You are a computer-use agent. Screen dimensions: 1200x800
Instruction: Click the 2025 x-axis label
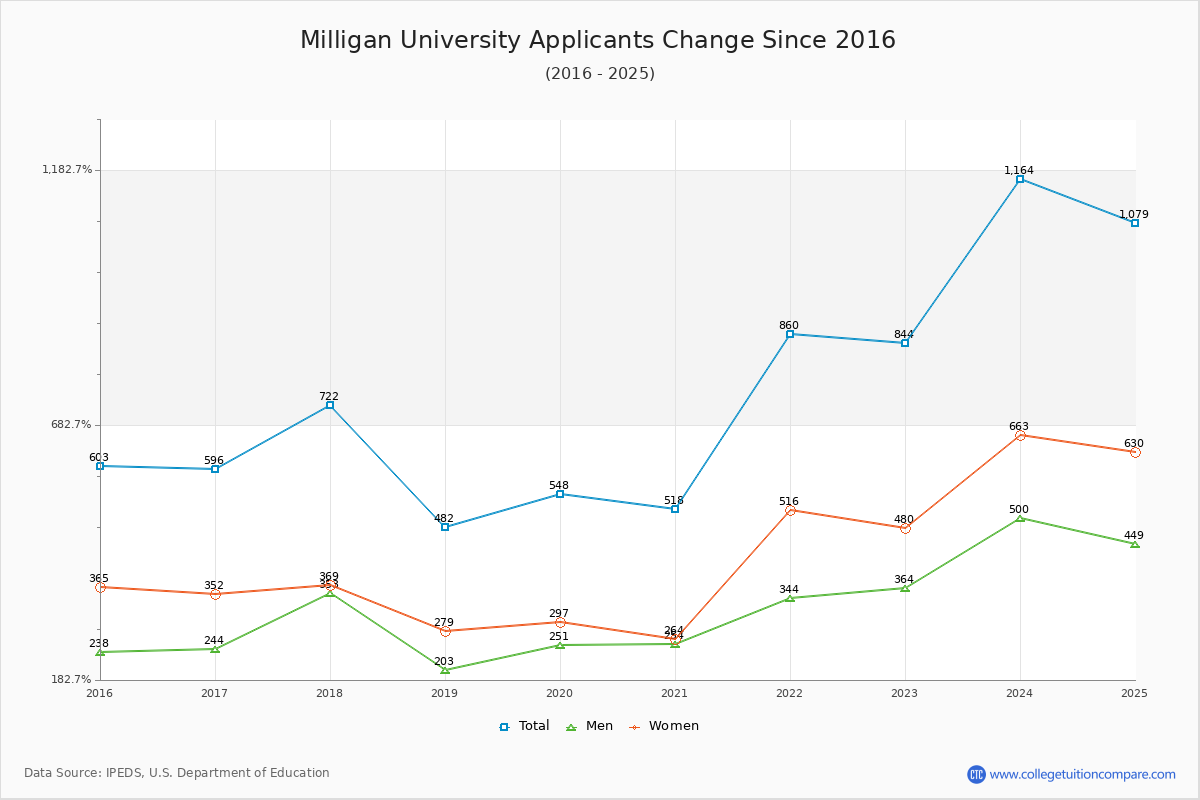[1135, 693]
